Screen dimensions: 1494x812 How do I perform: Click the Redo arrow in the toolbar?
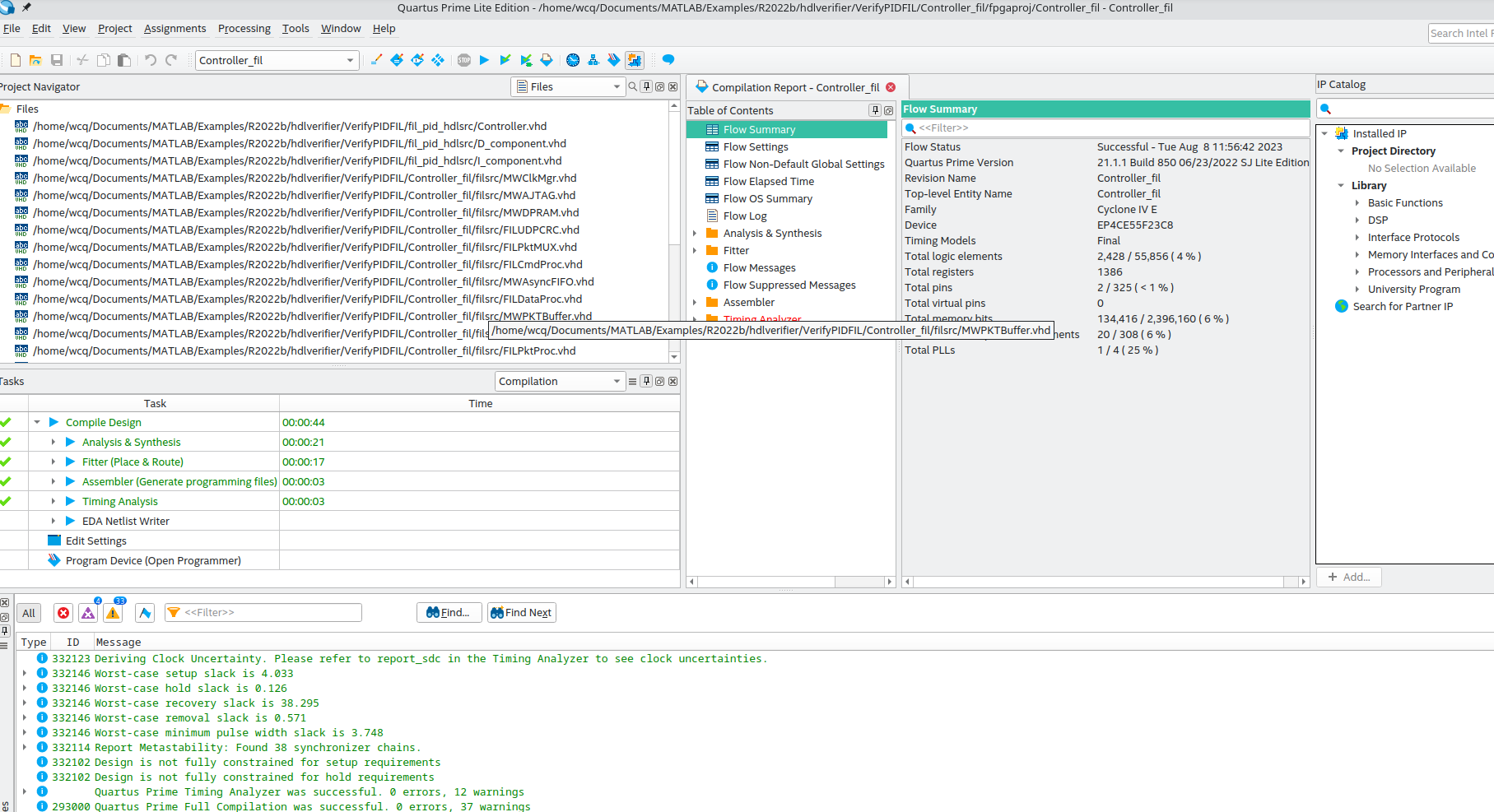click(x=171, y=60)
